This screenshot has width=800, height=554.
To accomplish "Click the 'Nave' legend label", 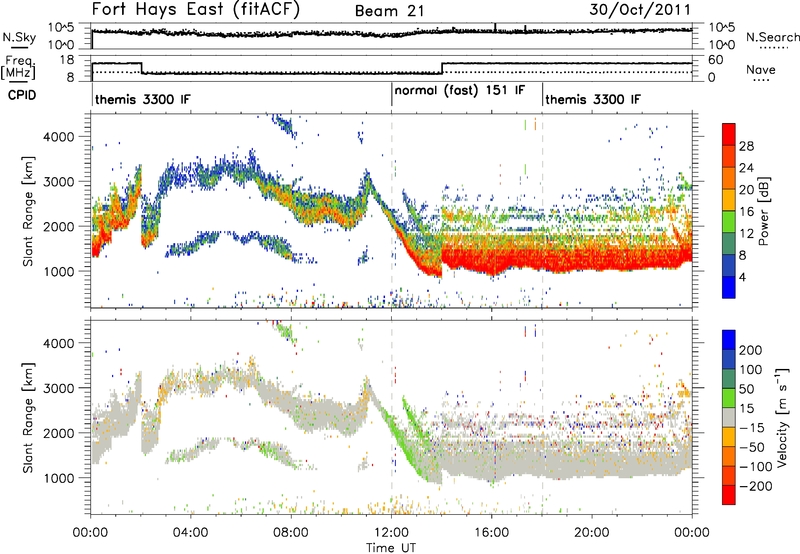I will (x=761, y=69).
